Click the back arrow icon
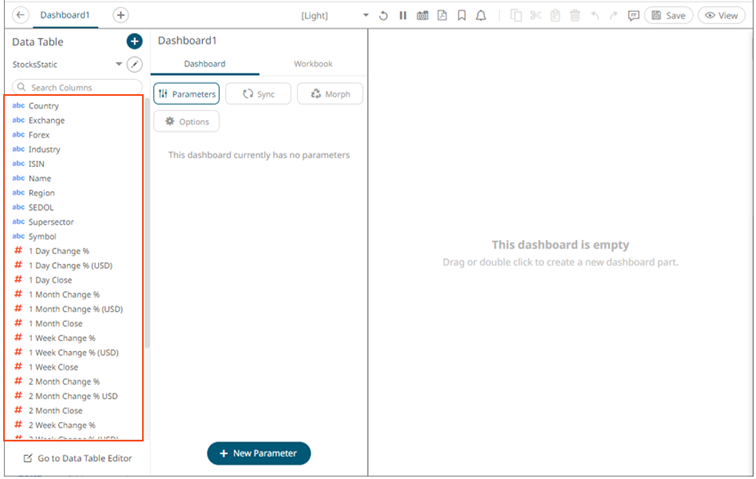756x479 pixels. click(x=20, y=15)
